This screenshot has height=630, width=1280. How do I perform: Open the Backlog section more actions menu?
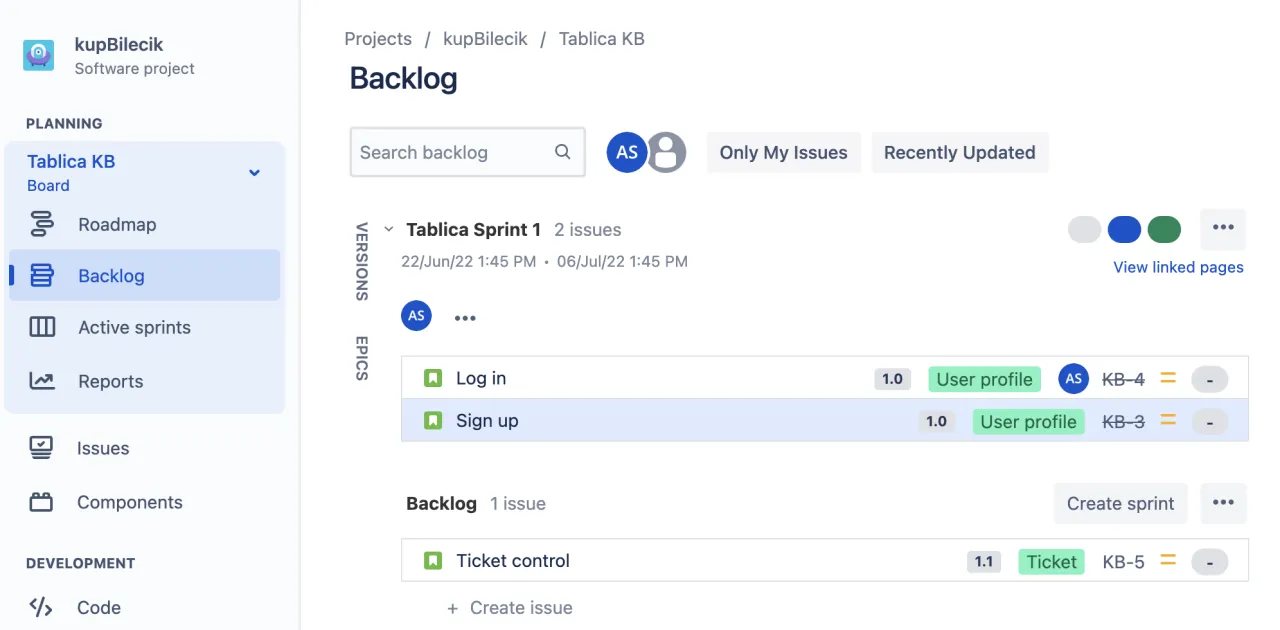(1223, 503)
